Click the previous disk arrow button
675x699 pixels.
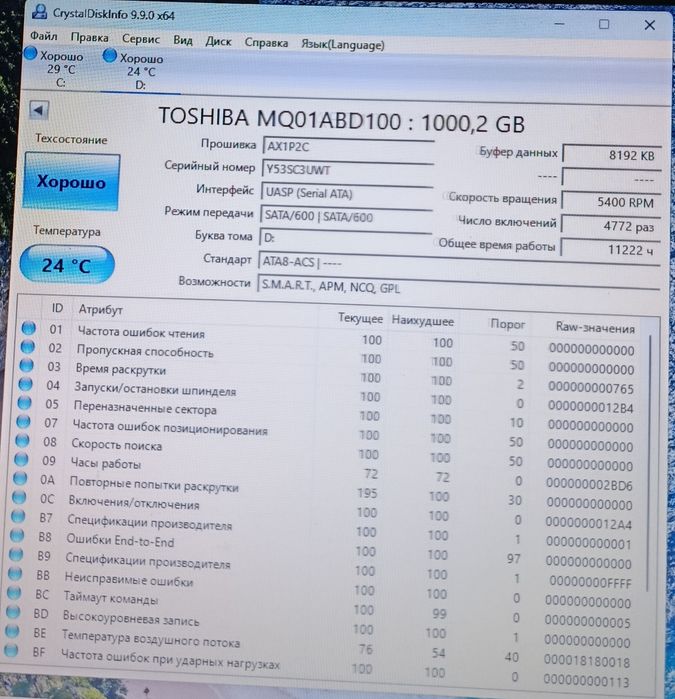tap(38, 110)
